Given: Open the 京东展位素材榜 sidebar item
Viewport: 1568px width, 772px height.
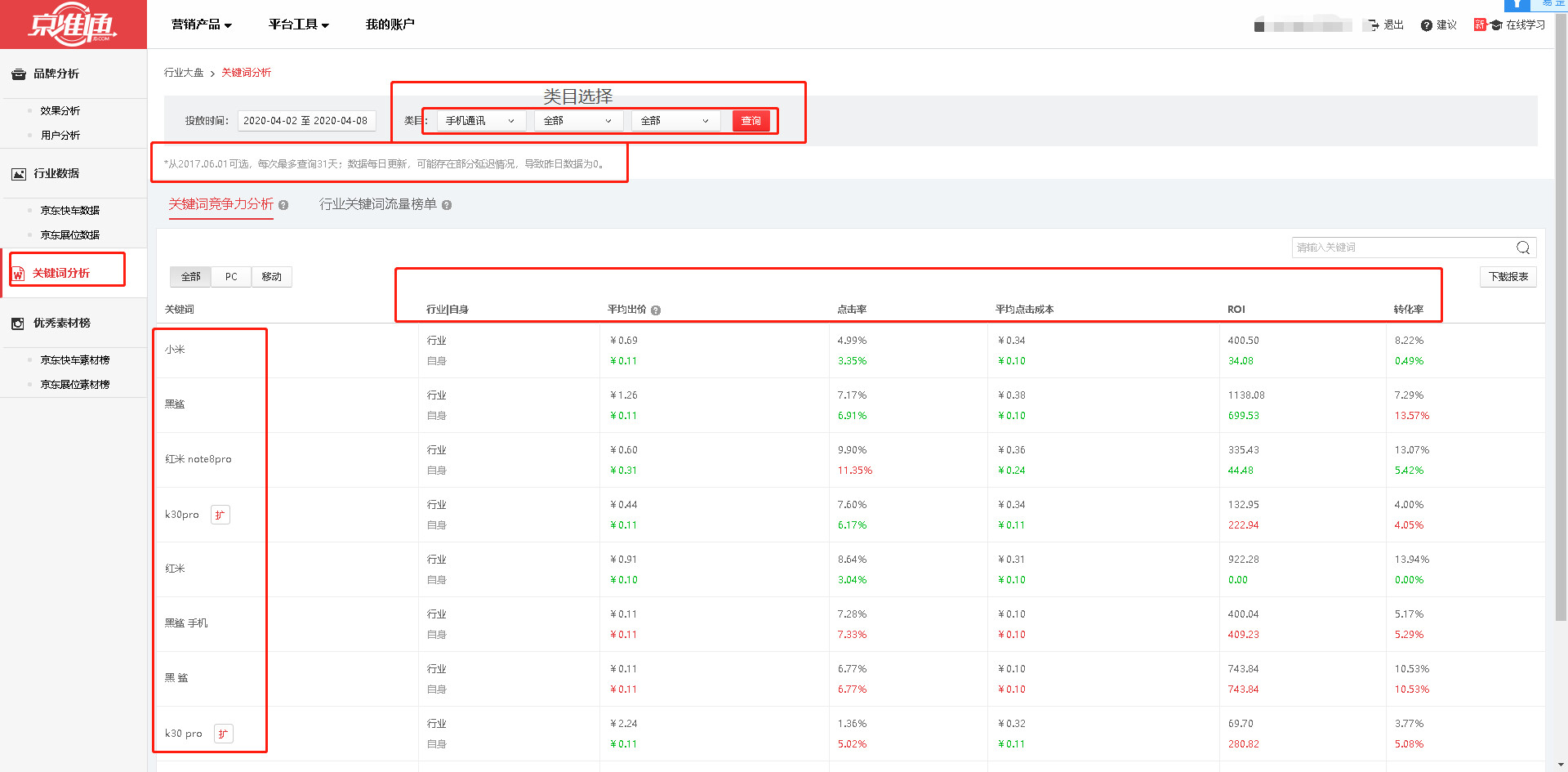Looking at the screenshot, I should point(75,385).
